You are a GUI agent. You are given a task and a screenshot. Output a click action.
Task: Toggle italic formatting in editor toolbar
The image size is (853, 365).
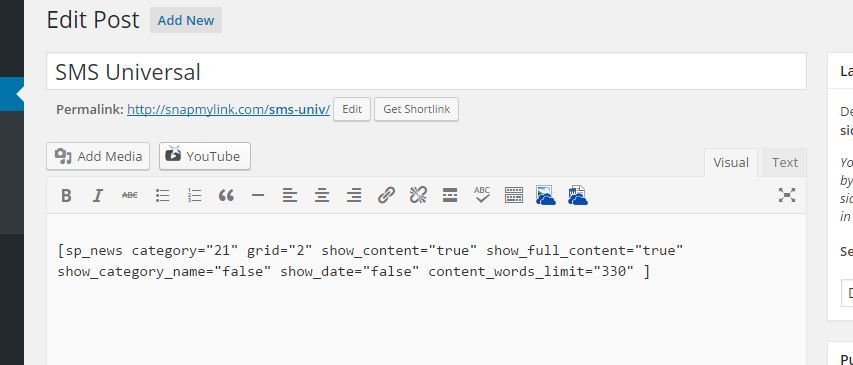(x=98, y=195)
